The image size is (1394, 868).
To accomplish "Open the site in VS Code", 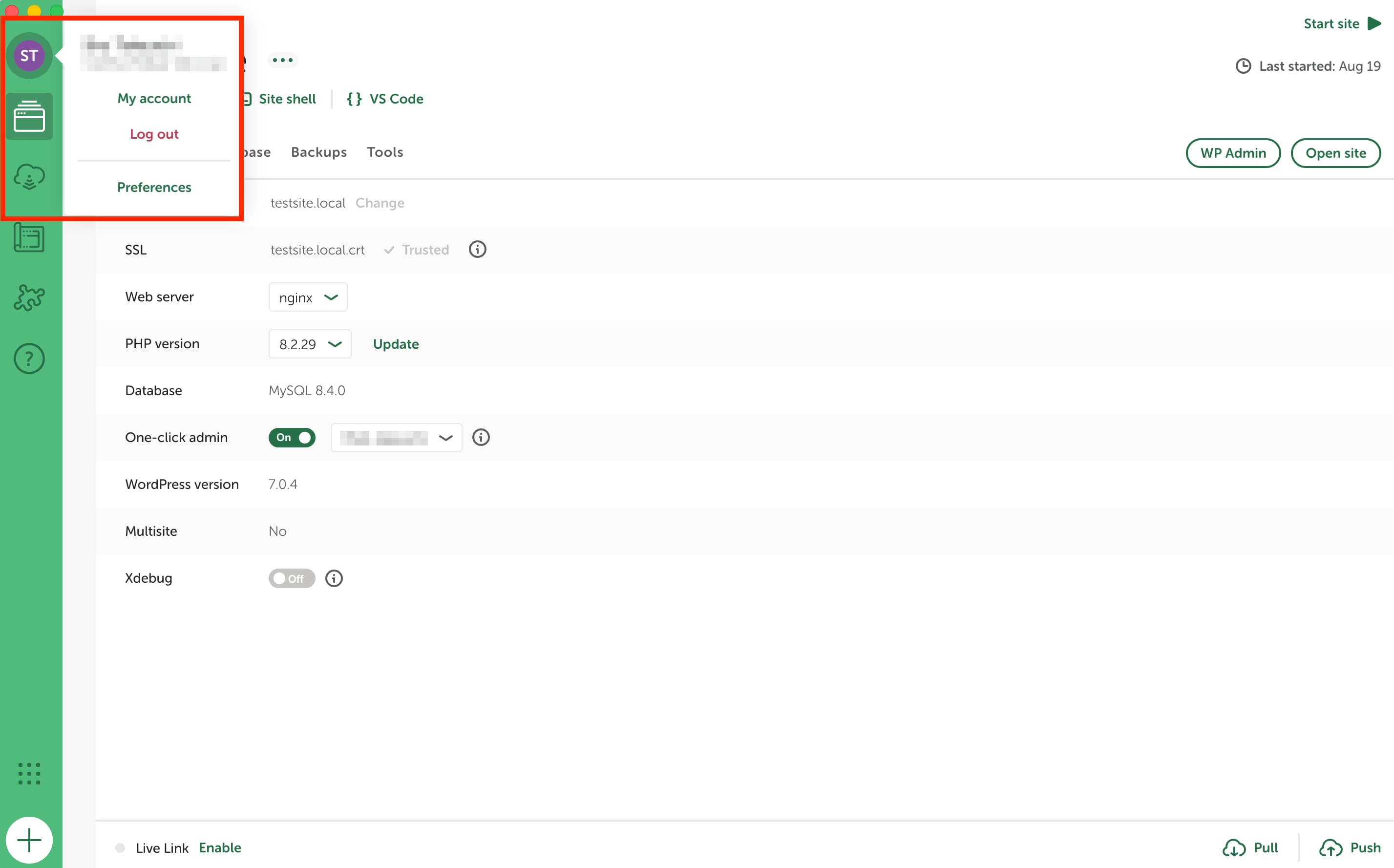I will coord(385,99).
